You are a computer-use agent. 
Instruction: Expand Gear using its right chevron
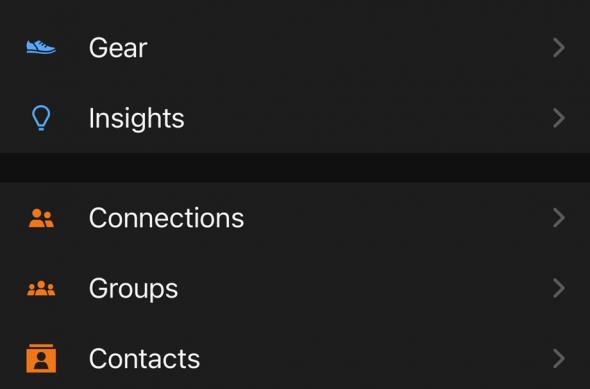point(559,48)
